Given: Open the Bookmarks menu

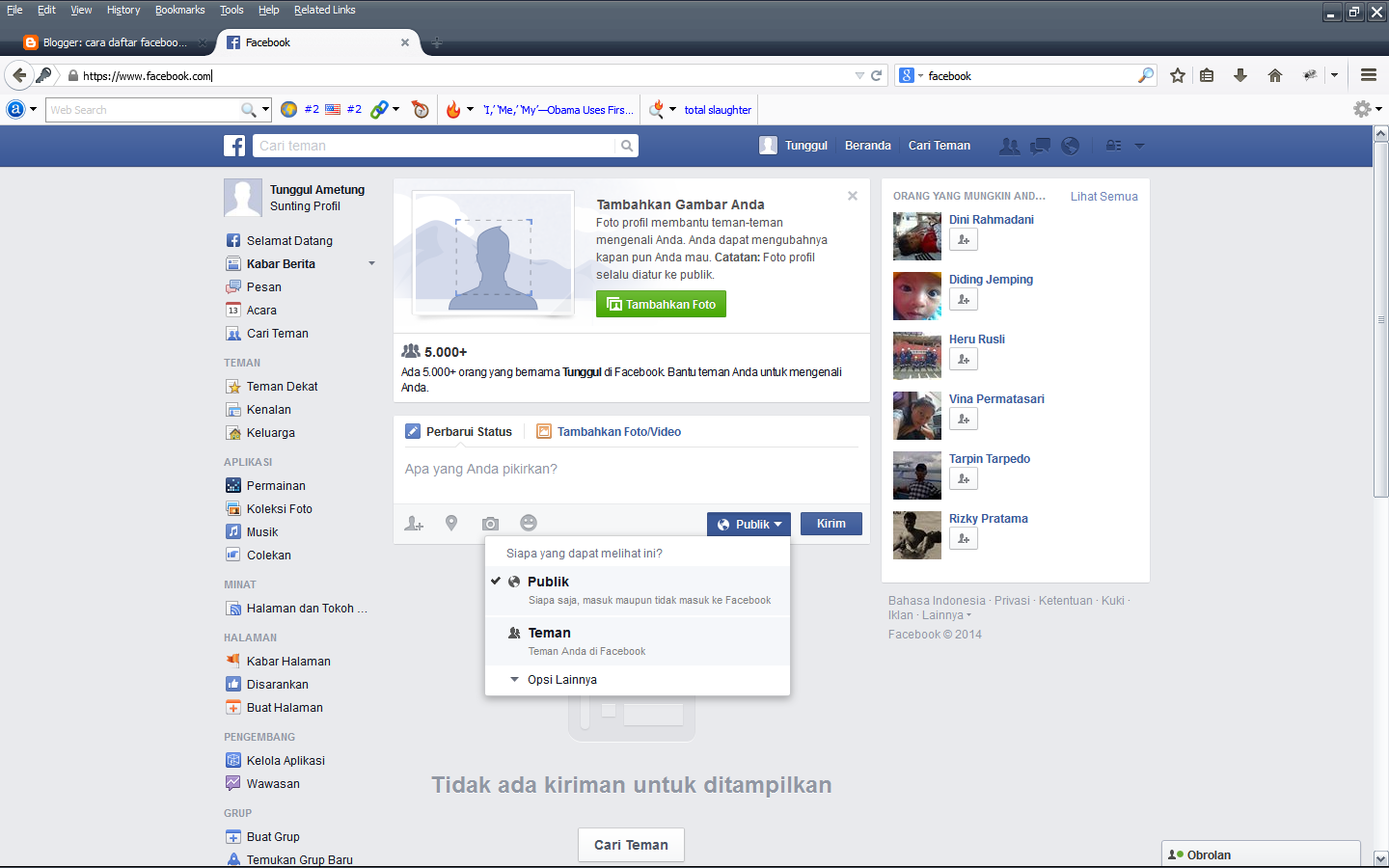Looking at the screenshot, I should (x=179, y=10).
